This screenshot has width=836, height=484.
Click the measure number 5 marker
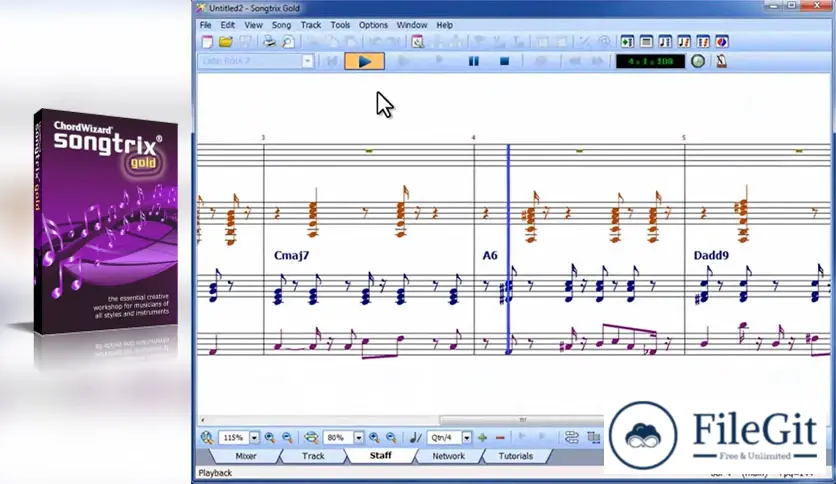point(684,138)
